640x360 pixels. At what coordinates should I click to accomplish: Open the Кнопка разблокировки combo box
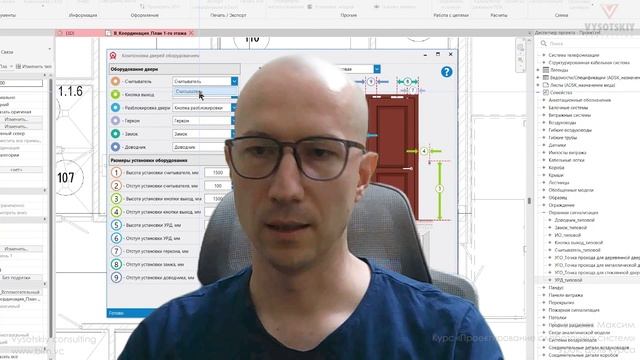point(204,108)
